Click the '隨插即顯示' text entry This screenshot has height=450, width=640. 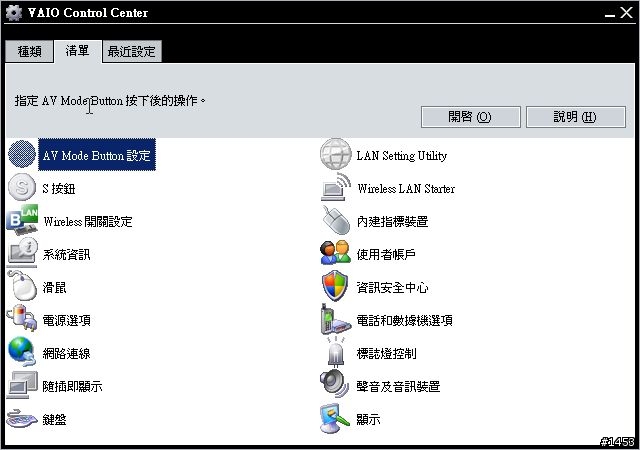pyautogui.click(x=72, y=386)
